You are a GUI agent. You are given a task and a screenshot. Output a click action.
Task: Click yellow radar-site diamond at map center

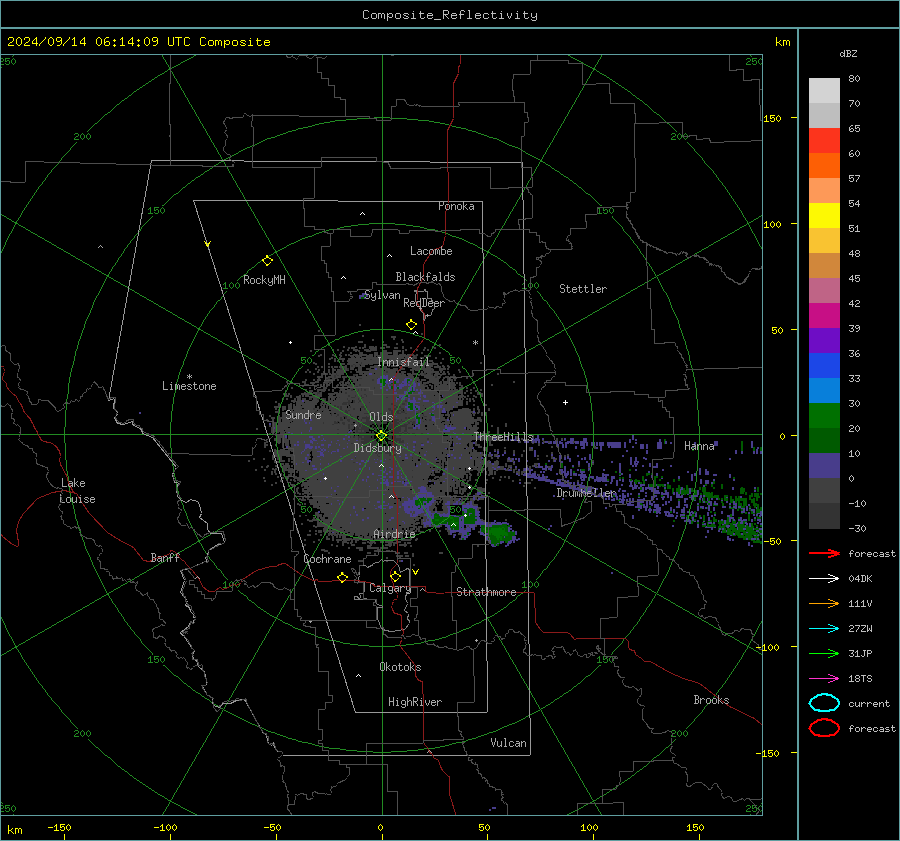[x=381, y=436]
